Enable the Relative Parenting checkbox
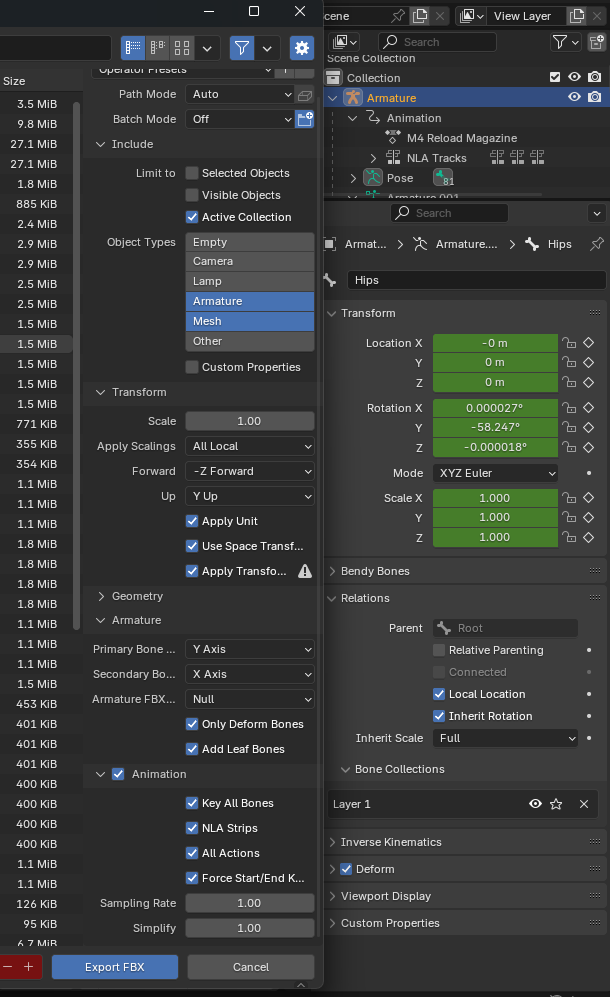Viewport: 610px width, 997px height. tap(437, 650)
